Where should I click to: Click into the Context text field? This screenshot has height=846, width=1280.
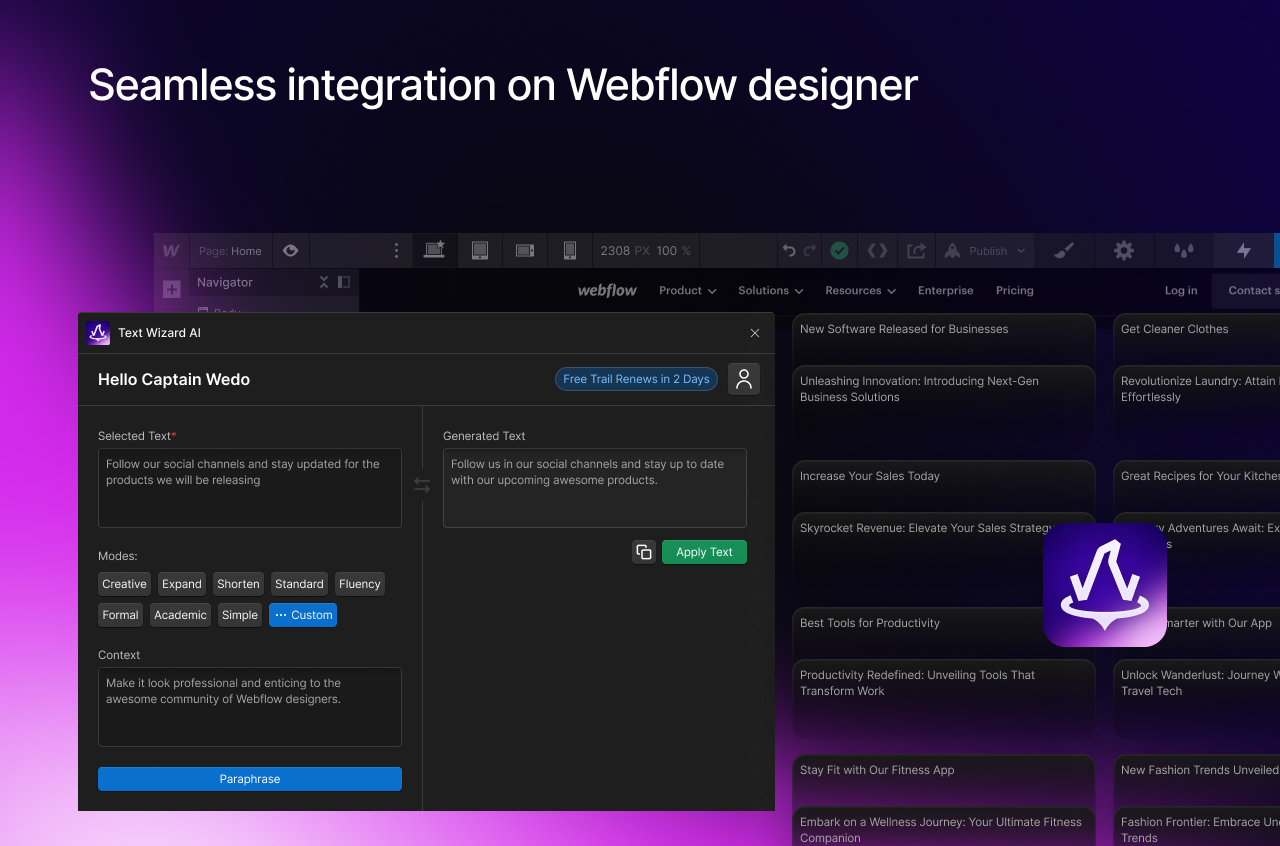point(250,707)
